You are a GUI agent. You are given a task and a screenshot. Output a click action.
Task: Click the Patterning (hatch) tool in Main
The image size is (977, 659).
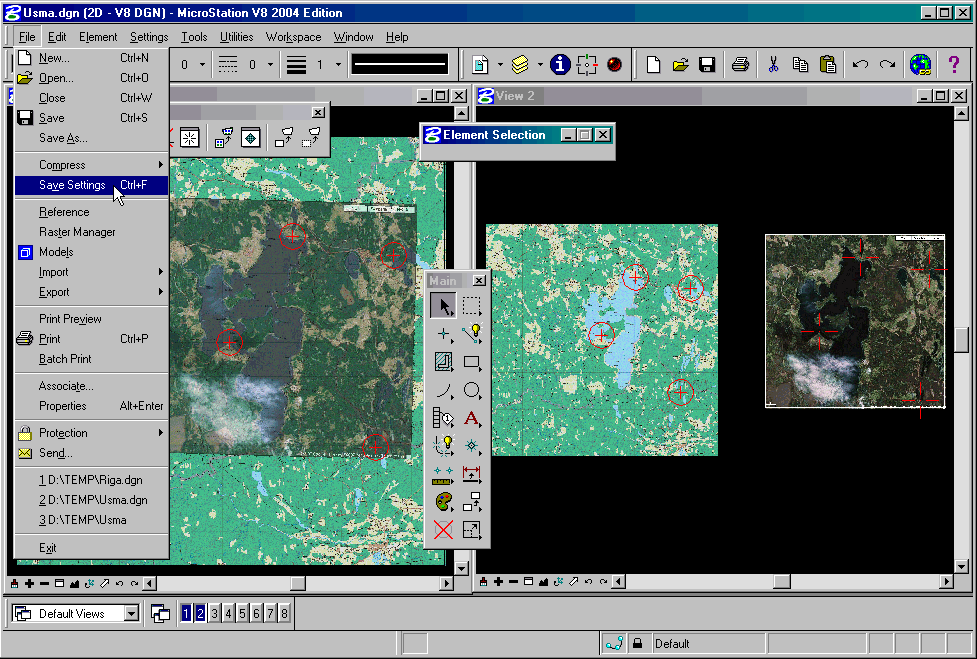point(443,362)
